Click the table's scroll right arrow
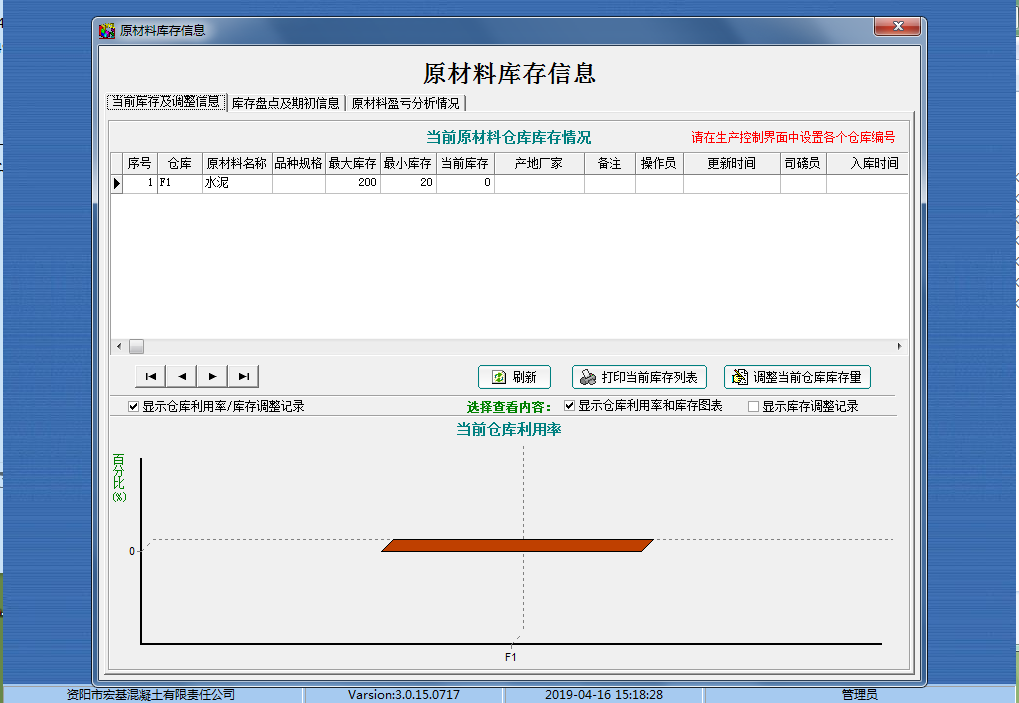Screen dimensions: 1019x703 (x=899, y=346)
